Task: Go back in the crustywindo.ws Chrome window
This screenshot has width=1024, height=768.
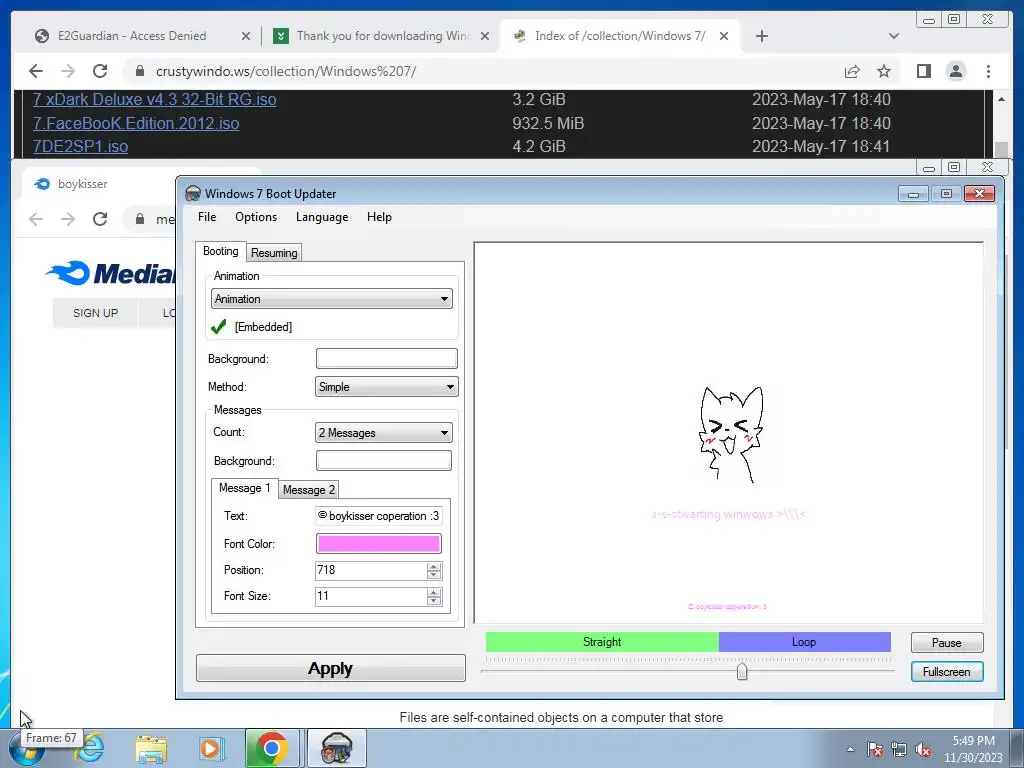Action: click(36, 71)
